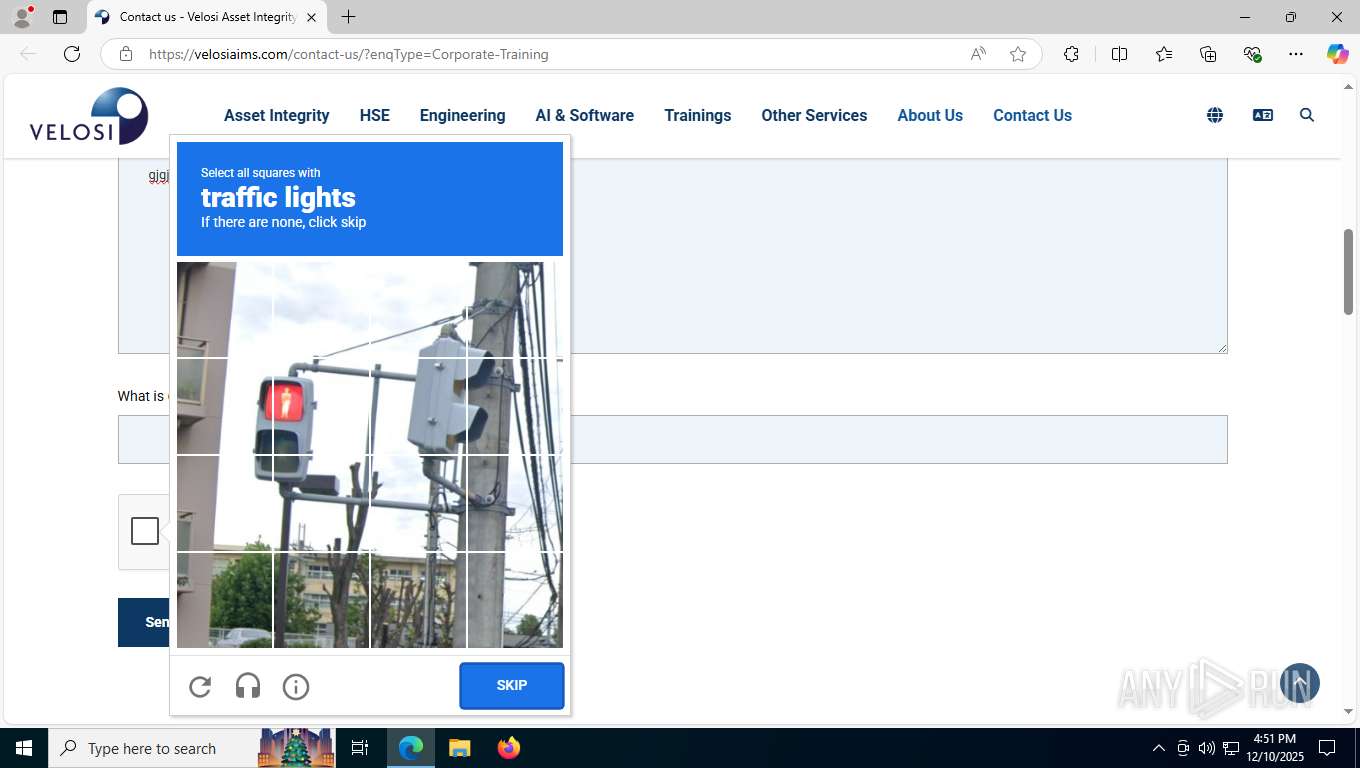Open Browser essentials heart icon

pos(1252,54)
